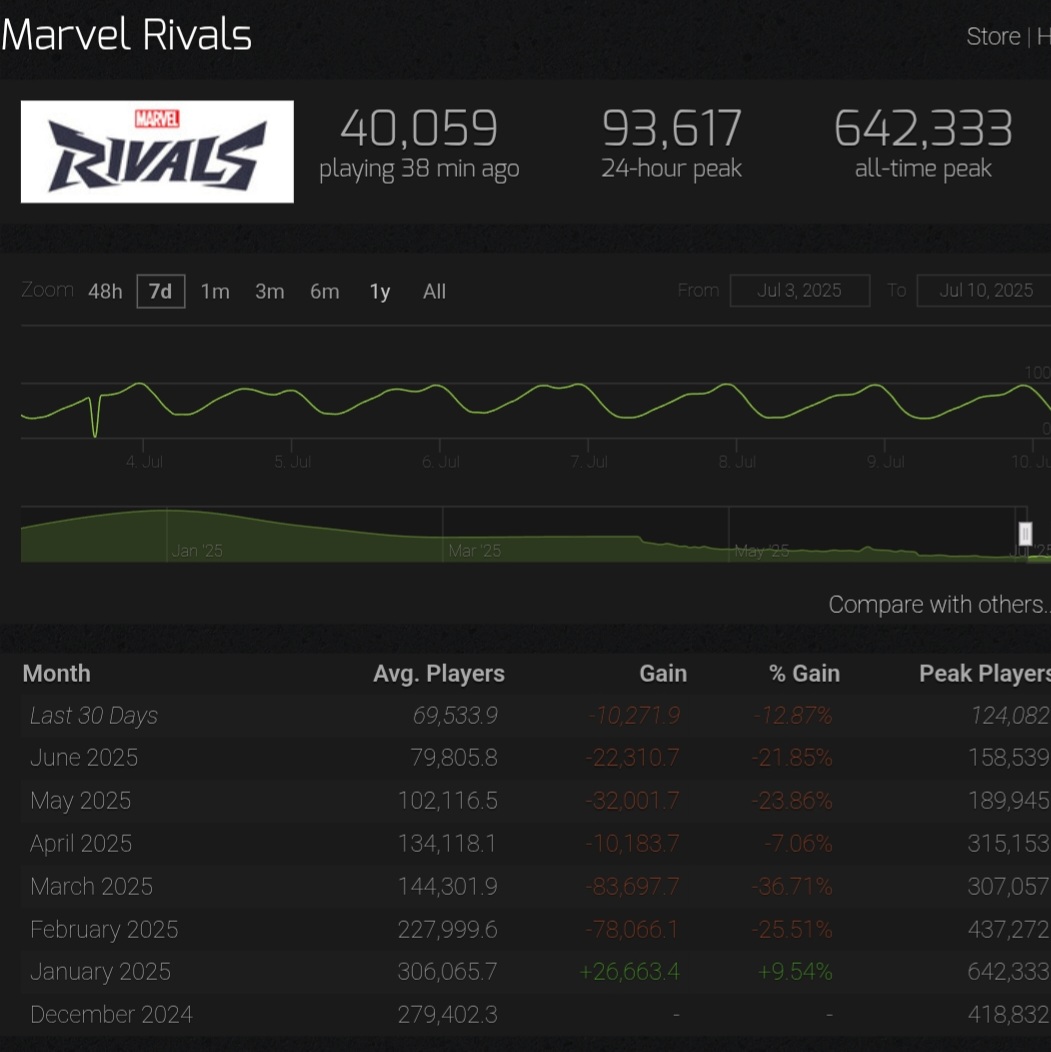The image size is (1051, 1052).
Task: Click the -32,001.7 gain value
Action: click(x=632, y=800)
